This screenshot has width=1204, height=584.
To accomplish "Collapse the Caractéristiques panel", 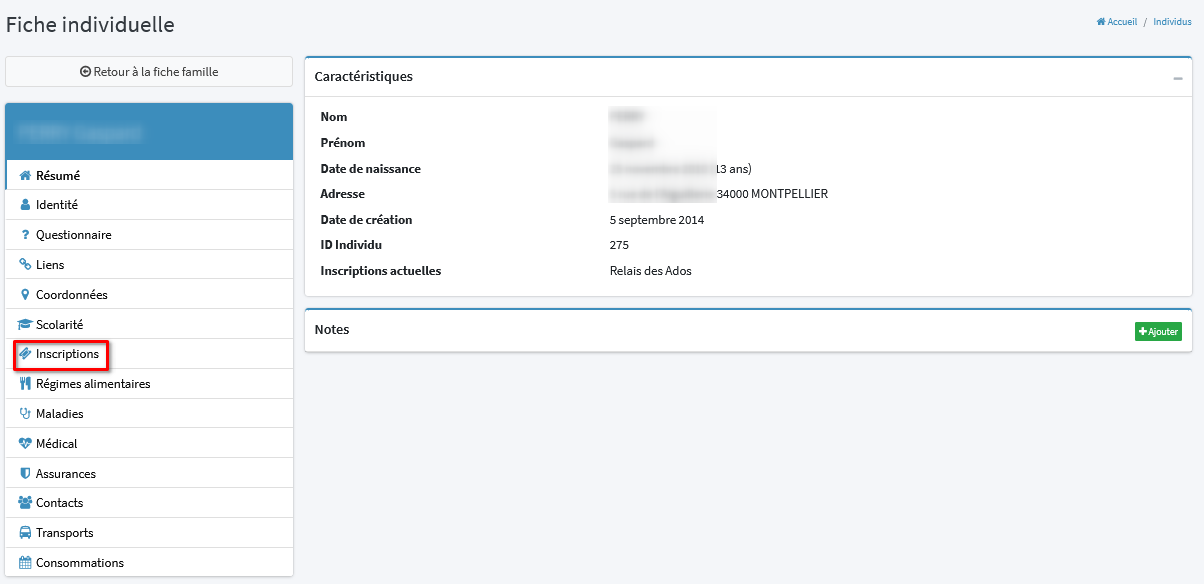I will [1177, 78].
